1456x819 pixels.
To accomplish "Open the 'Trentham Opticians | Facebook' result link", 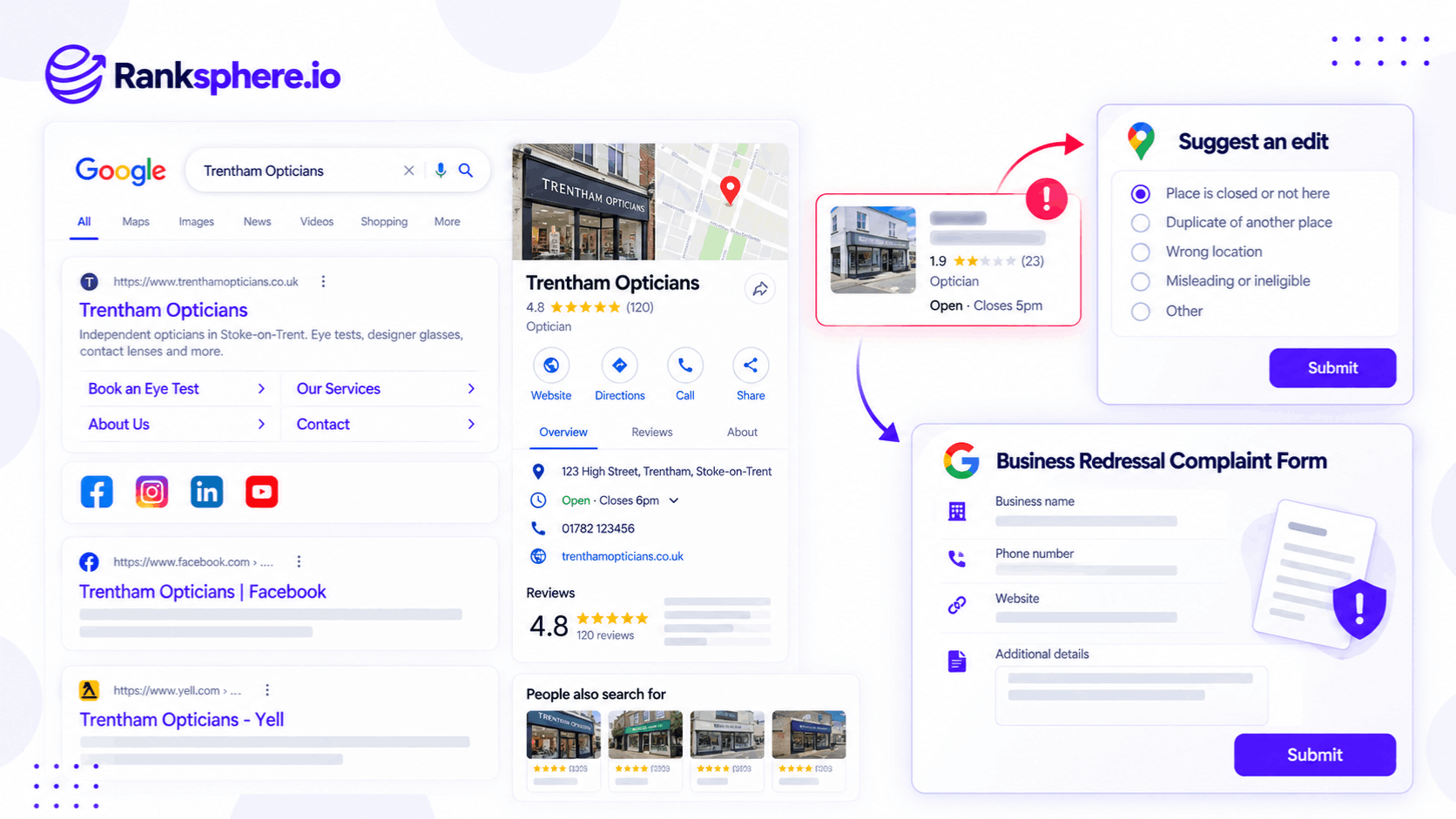I will coord(202,592).
